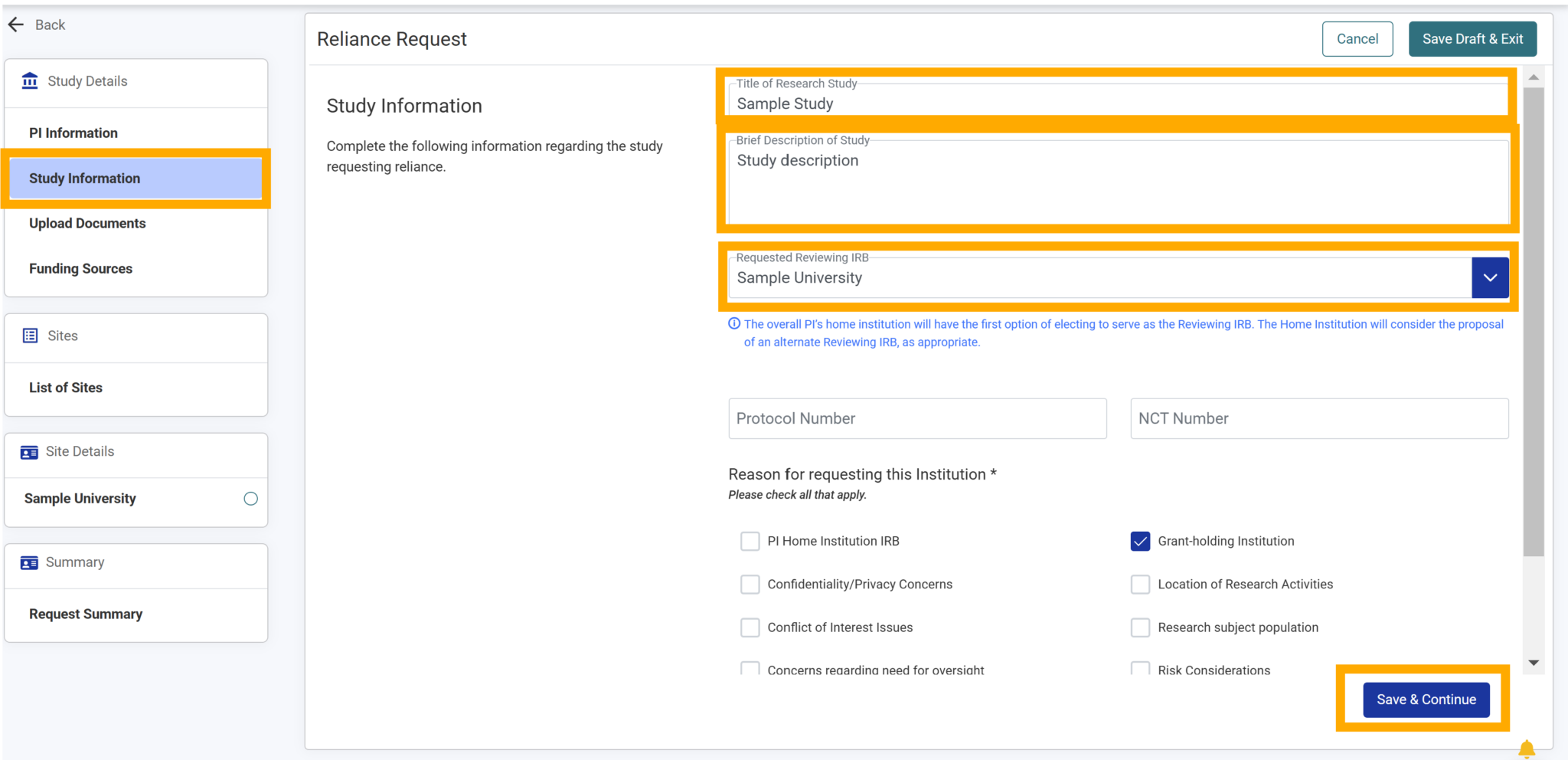Check the PI Home Institution IRB box
Screen dimensions: 1568x760
click(750, 541)
